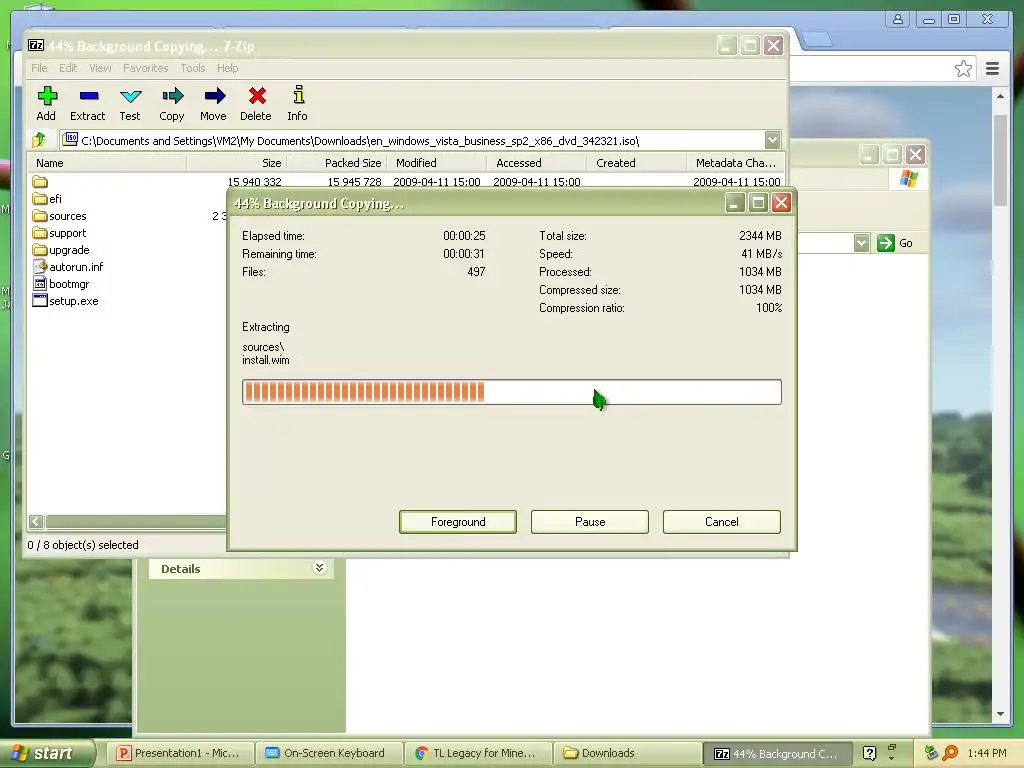1024x768 pixels.
Task: Open the Chrome hamburger menu
Action: tap(992, 68)
